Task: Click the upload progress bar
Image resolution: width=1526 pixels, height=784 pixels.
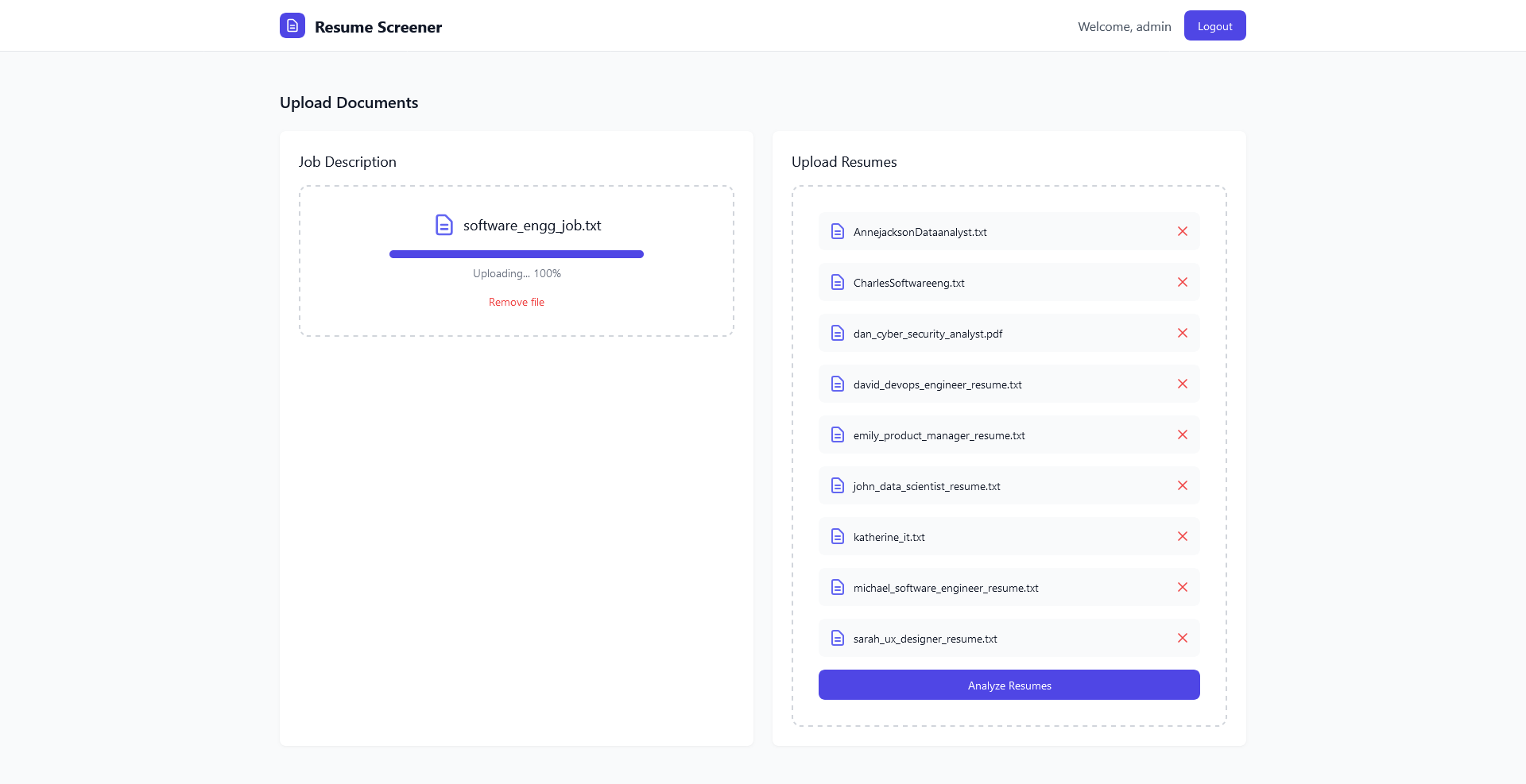Action: pos(516,253)
